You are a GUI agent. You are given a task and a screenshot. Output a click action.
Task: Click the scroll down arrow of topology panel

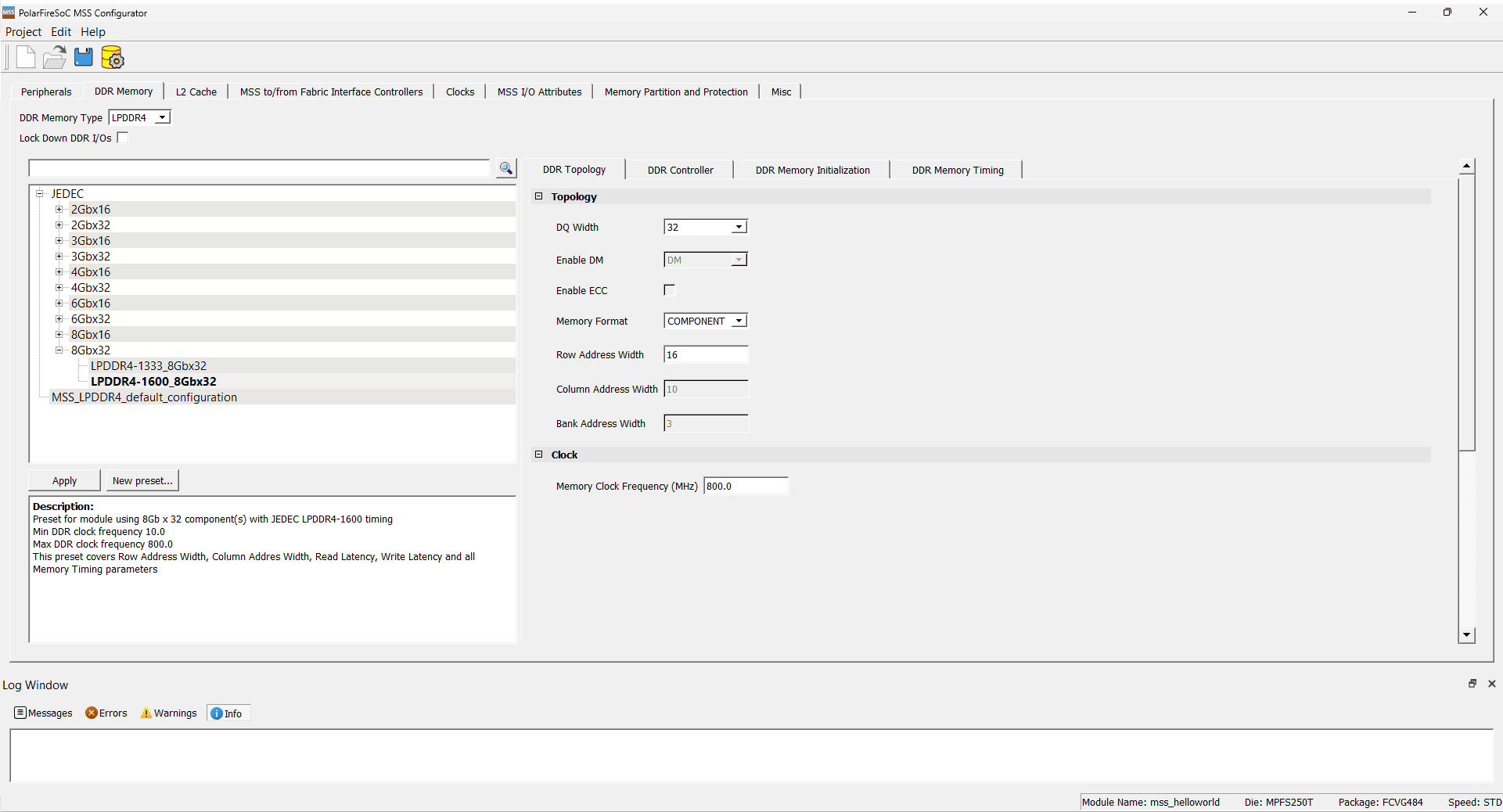(1467, 635)
